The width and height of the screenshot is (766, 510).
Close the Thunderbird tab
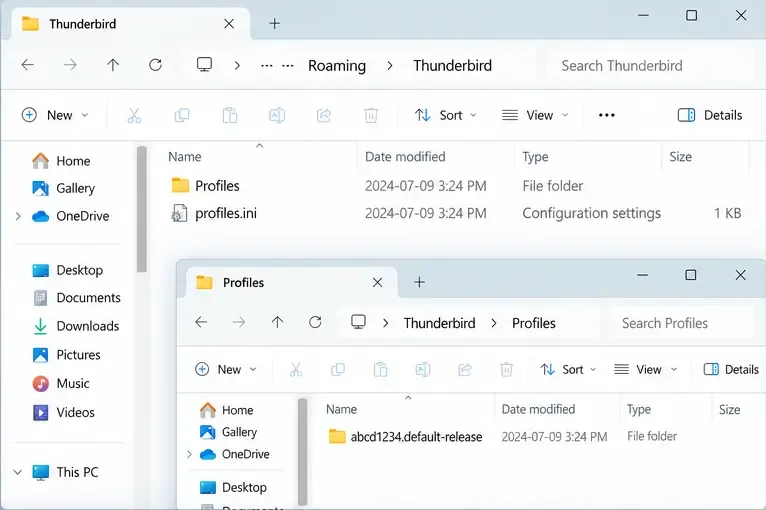coord(229,23)
